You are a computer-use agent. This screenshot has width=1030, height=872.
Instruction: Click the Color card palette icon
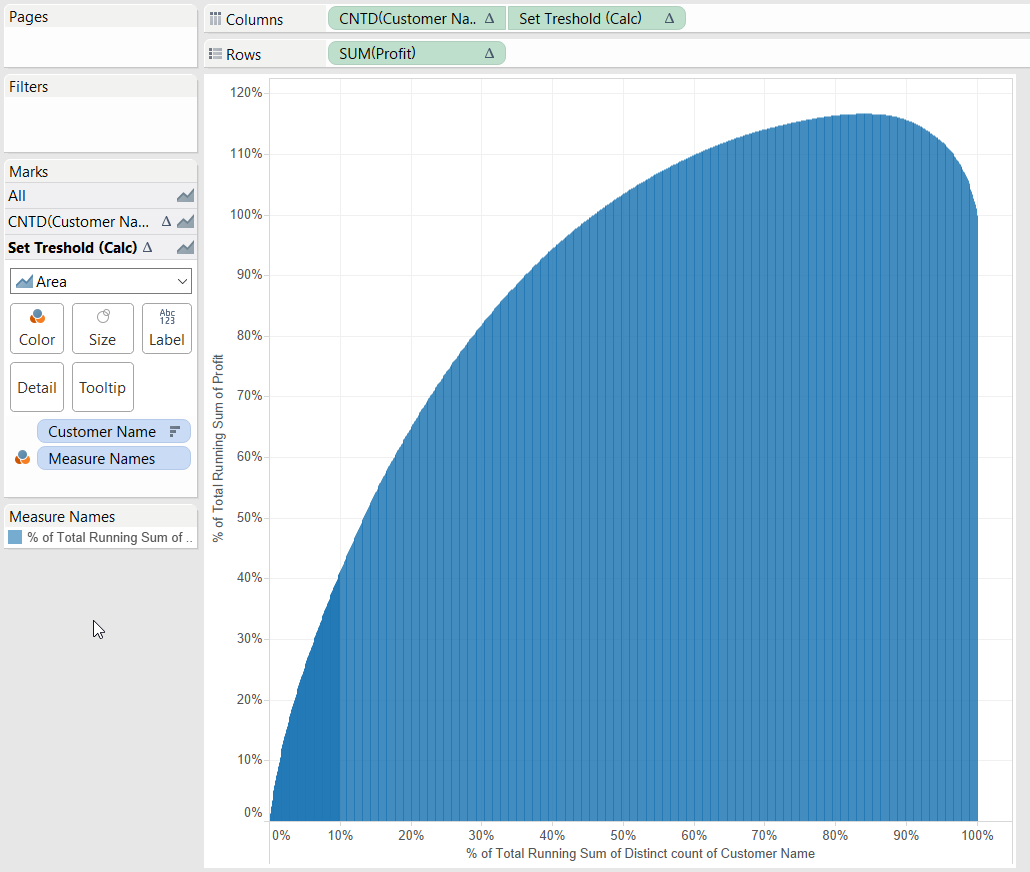pos(37,317)
